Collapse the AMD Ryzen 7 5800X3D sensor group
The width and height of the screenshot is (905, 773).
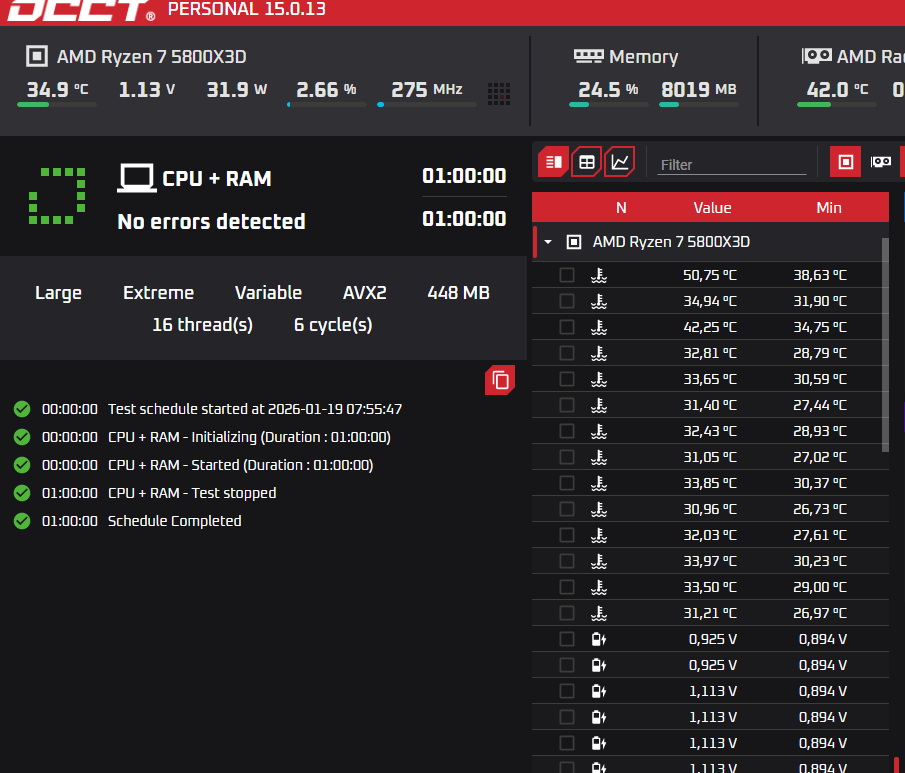pyautogui.click(x=548, y=242)
